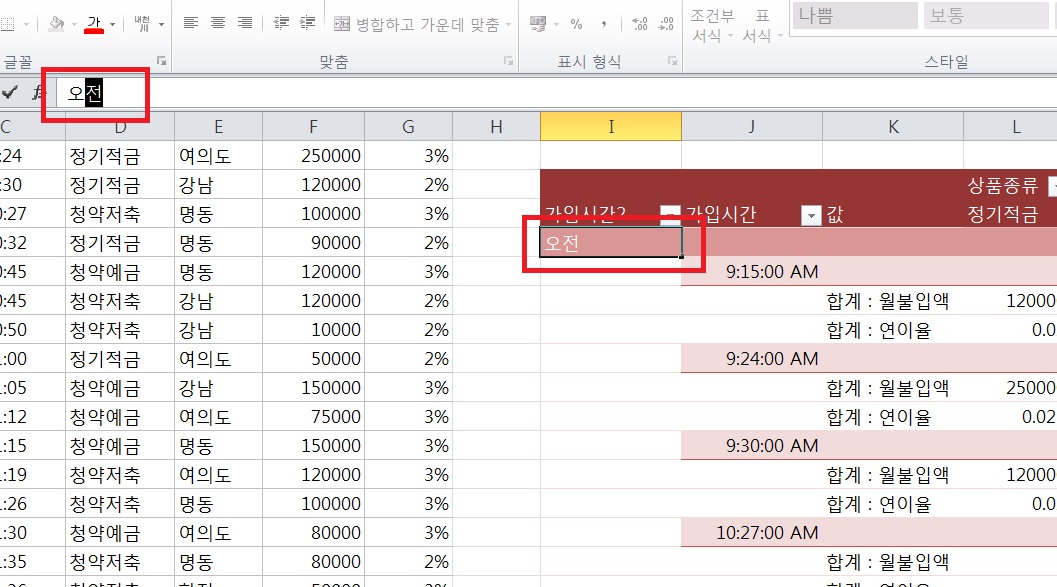Decrease indent using the ribbon icon
1057x587 pixels.
click(282, 23)
